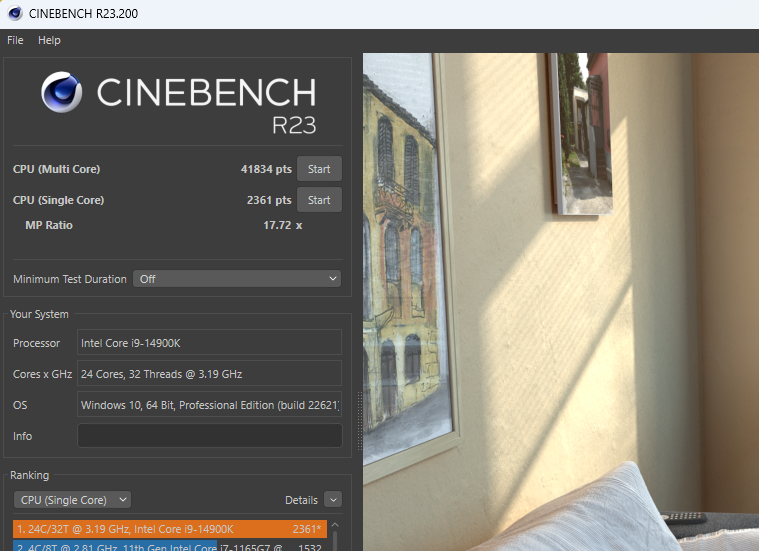Click the Cores x GHz field

pos(209,374)
